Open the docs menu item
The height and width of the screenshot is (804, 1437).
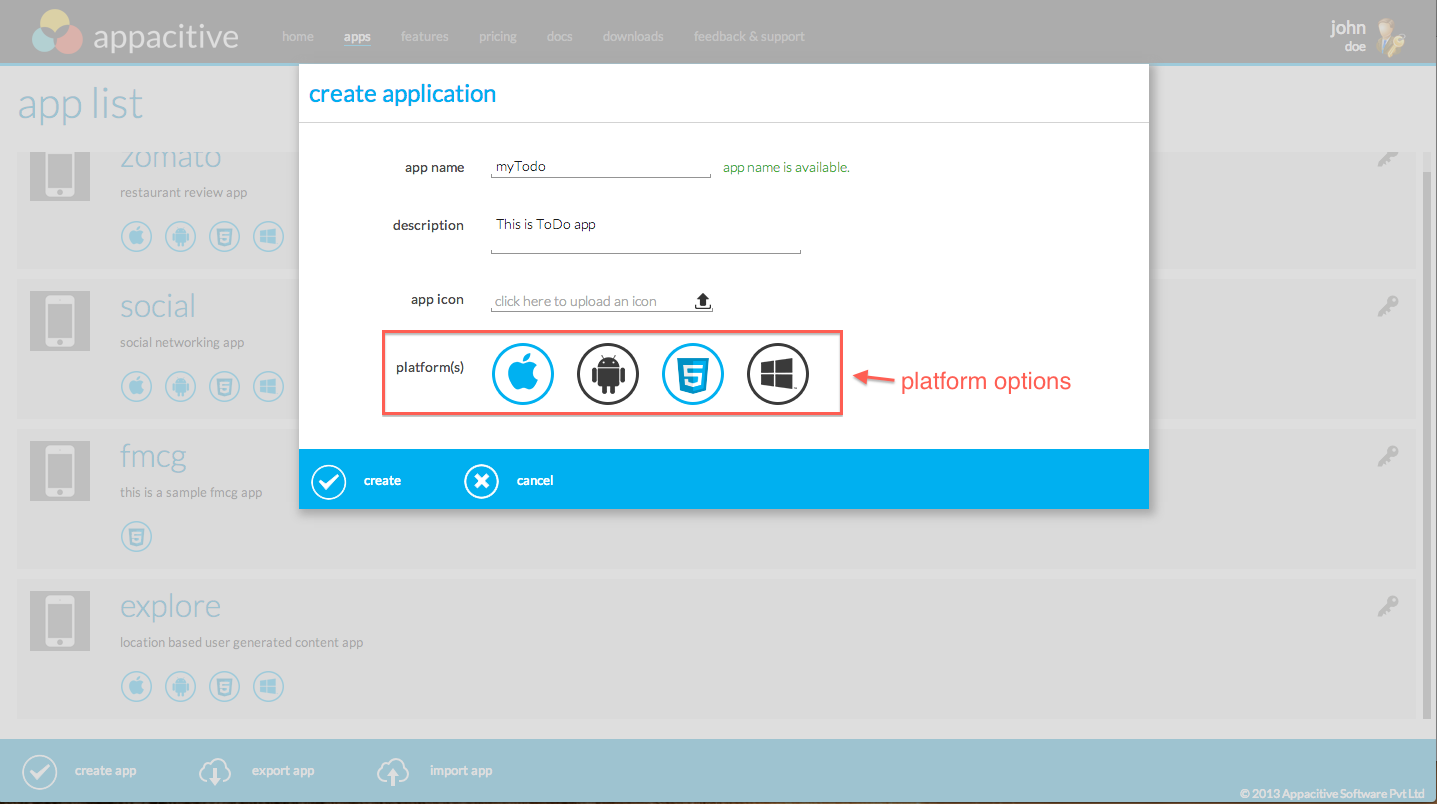pos(560,37)
